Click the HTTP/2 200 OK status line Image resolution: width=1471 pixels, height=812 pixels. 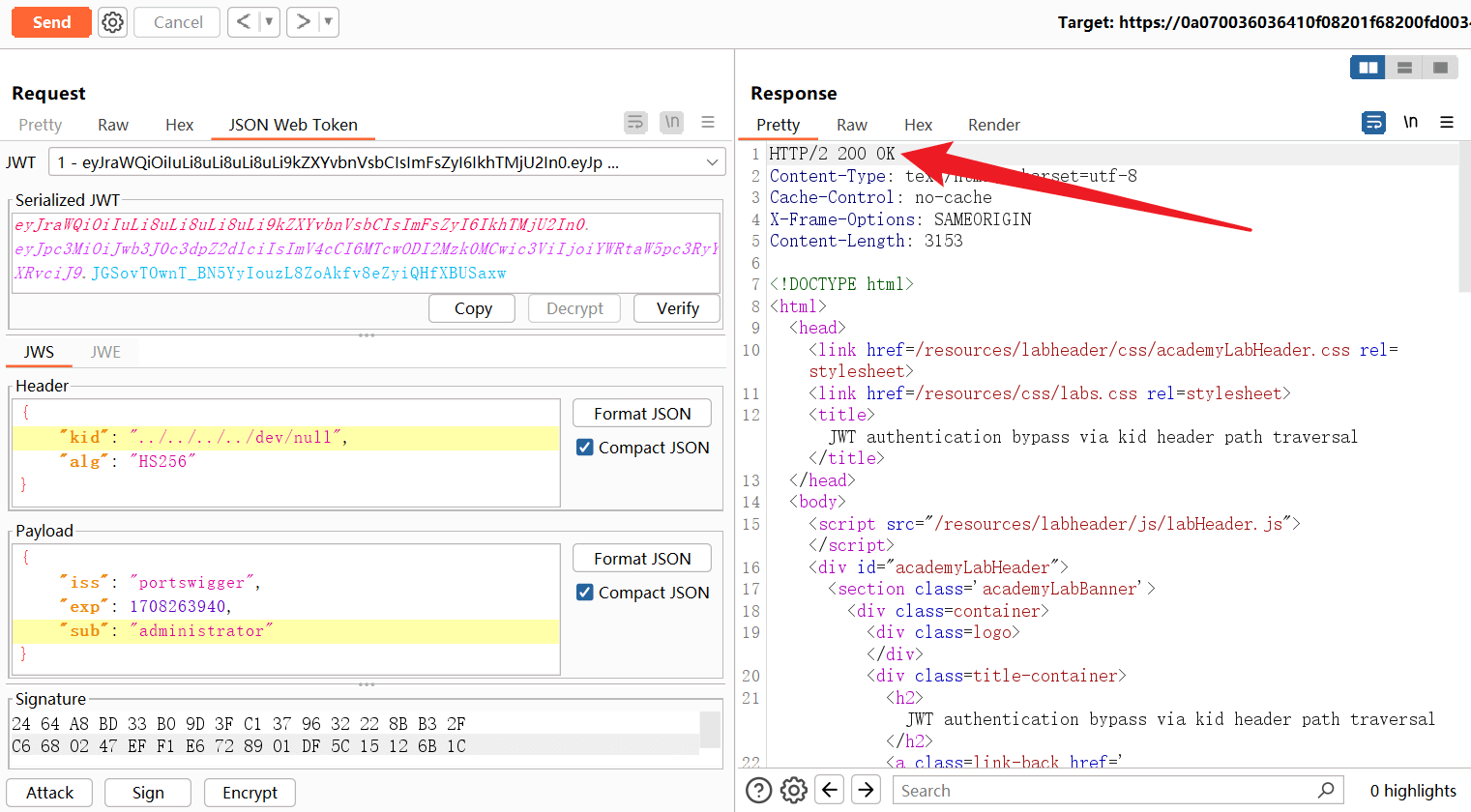point(832,154)
